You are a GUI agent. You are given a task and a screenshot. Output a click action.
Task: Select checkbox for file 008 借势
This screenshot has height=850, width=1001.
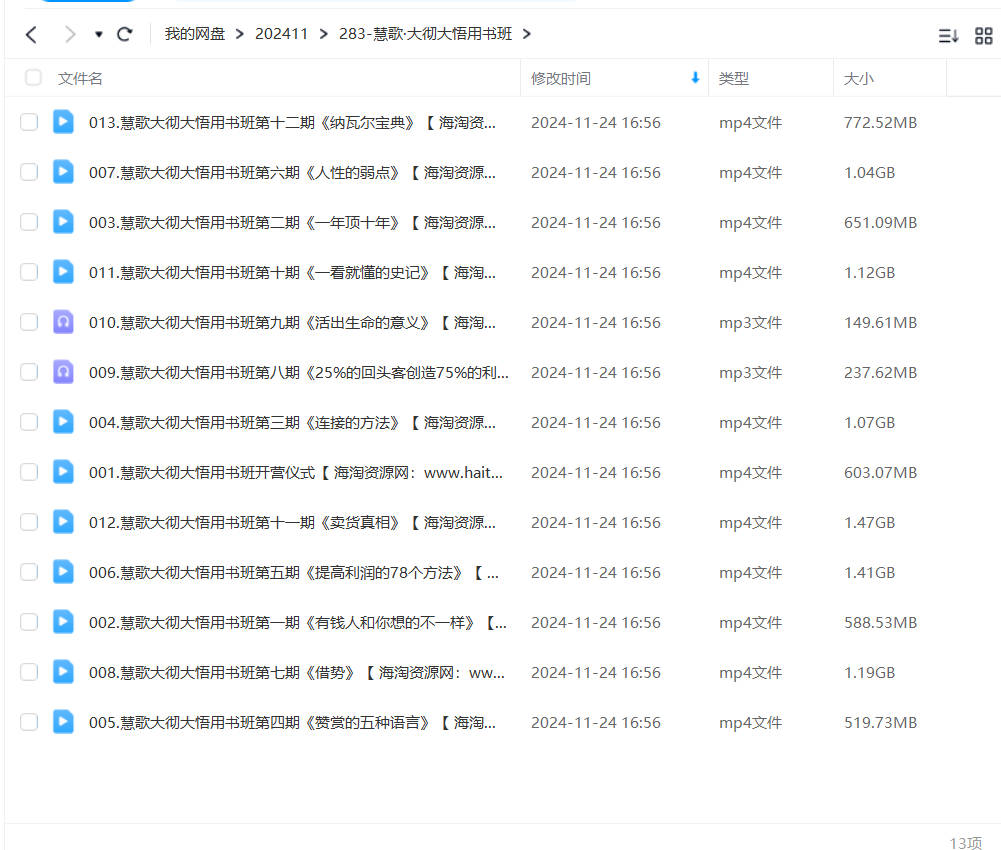tap(29, 672)
